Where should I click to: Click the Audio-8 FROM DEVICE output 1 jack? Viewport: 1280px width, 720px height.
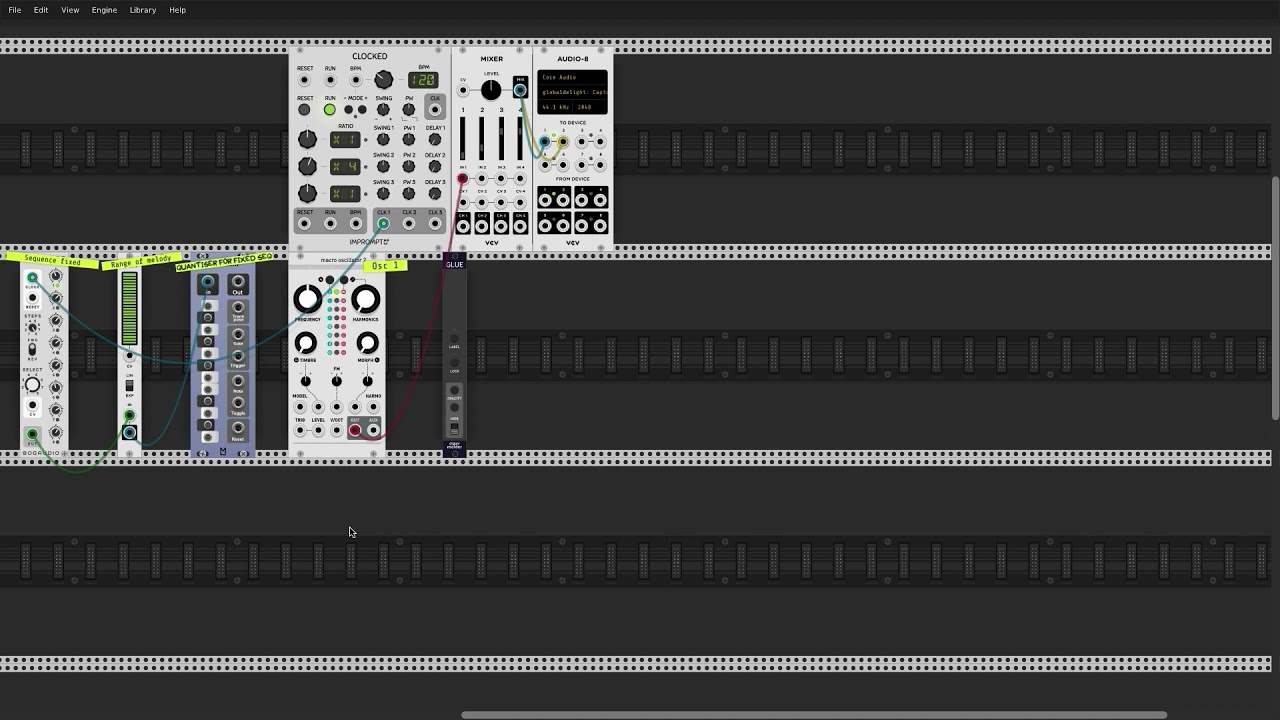point(545,199)
